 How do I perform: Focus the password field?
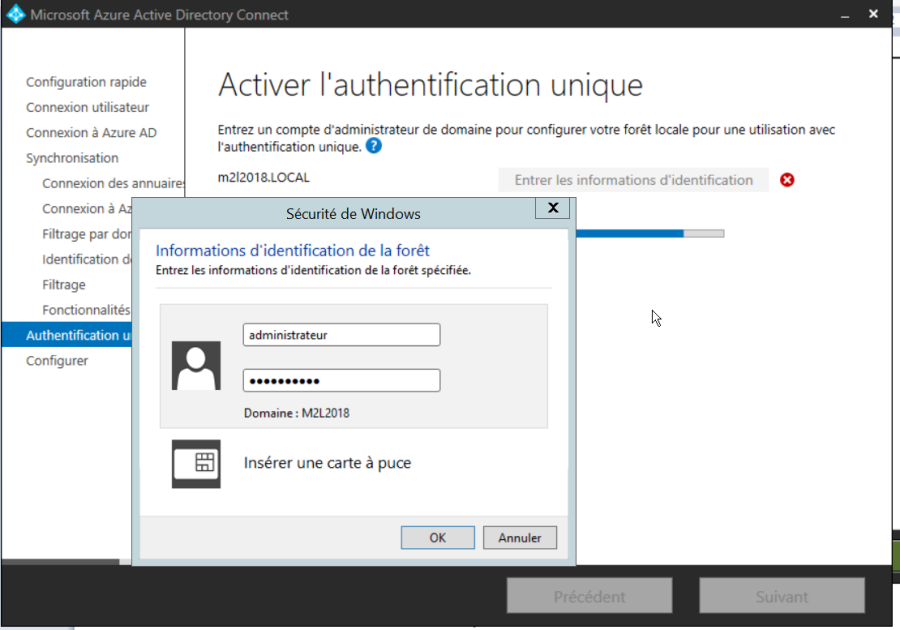coord(342,380)
